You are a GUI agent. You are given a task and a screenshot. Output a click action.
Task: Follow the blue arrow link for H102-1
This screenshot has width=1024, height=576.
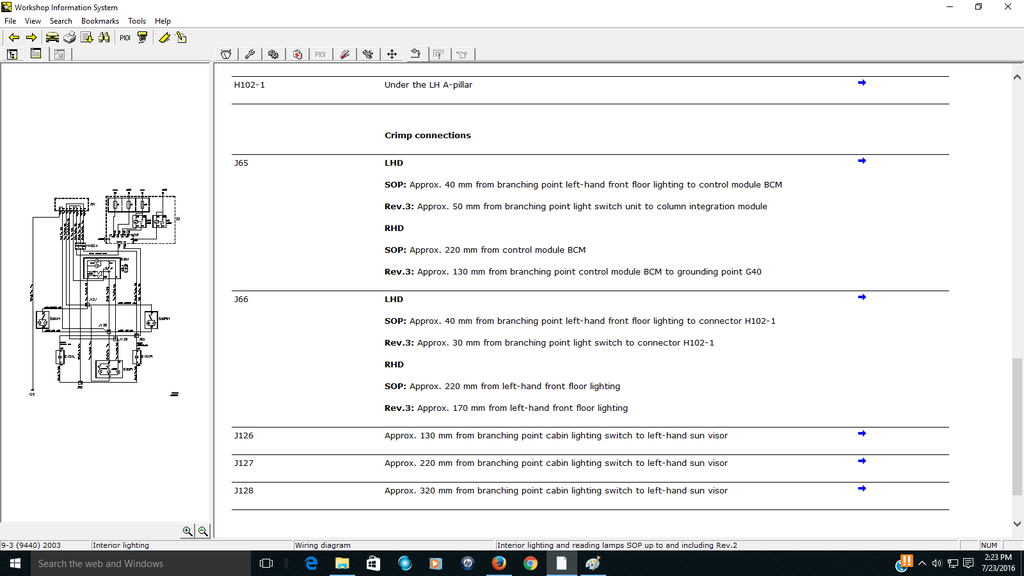point(861,83)
